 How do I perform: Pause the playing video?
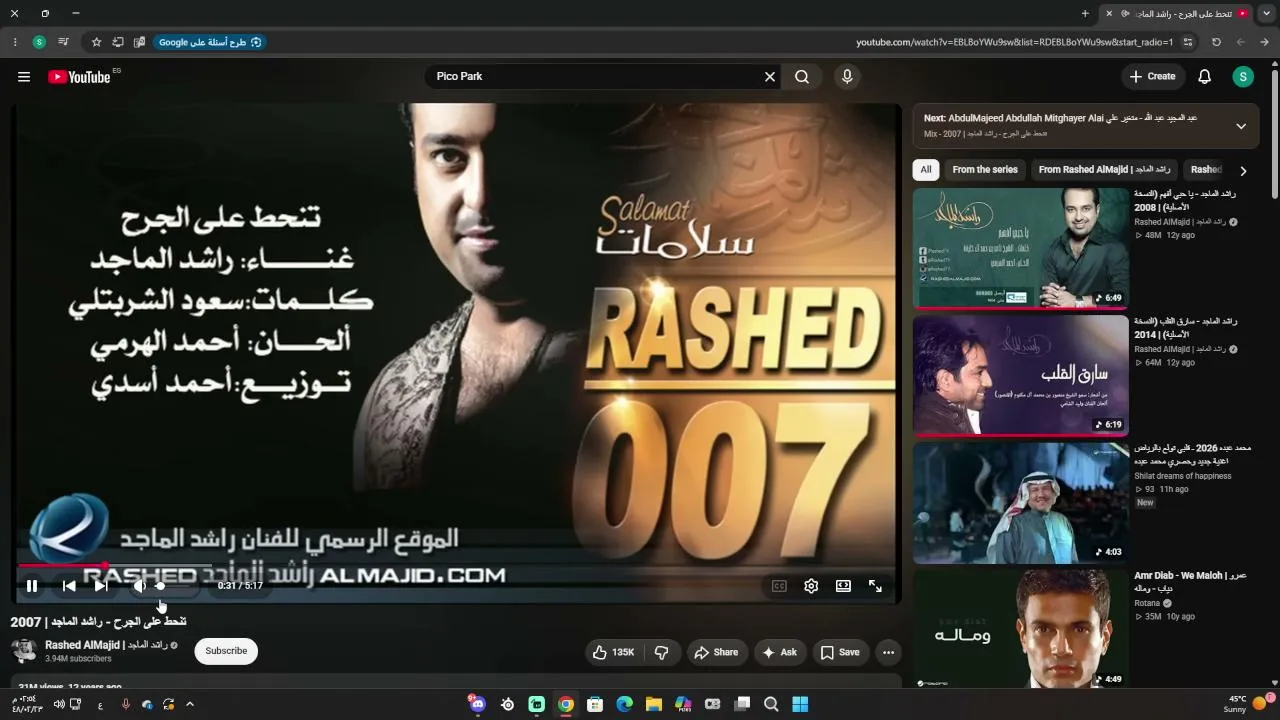32,586
